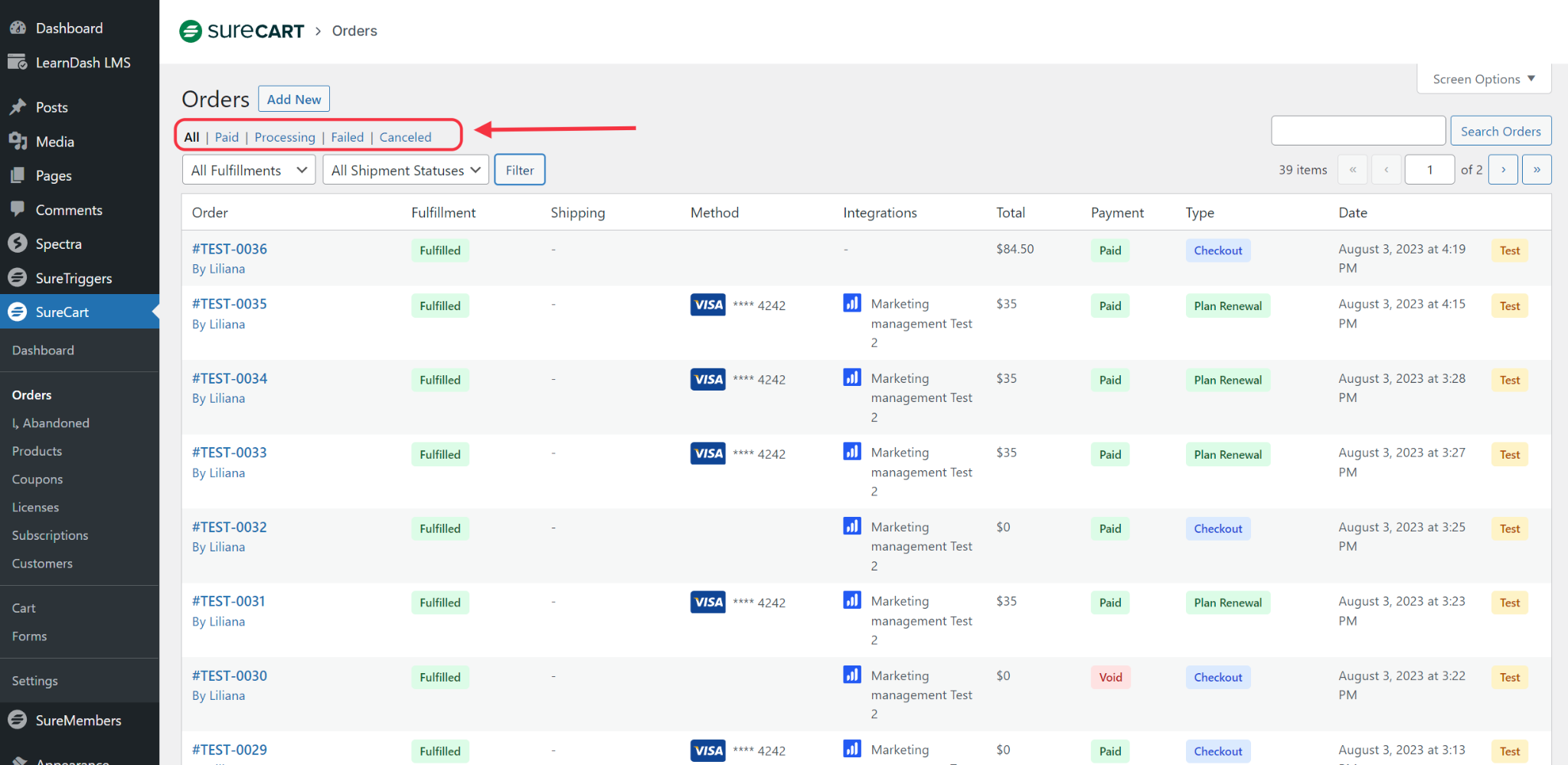Open Spectra via its sidebar icon
1568x765 pixels.
pos(18,244)
